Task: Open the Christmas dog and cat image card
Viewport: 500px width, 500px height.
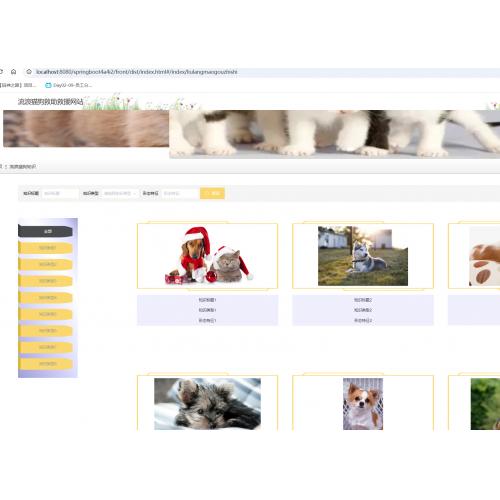Action: [207, 256]
